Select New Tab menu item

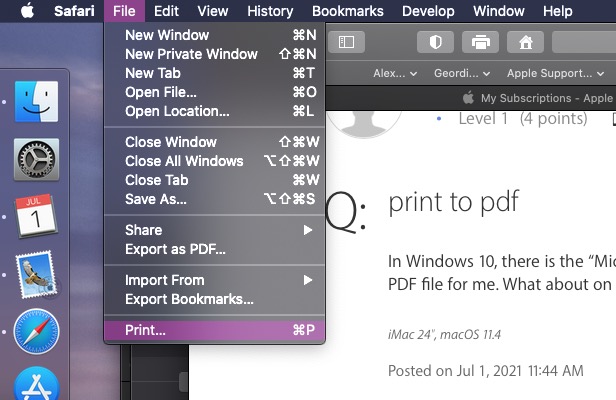click(215, 73)
